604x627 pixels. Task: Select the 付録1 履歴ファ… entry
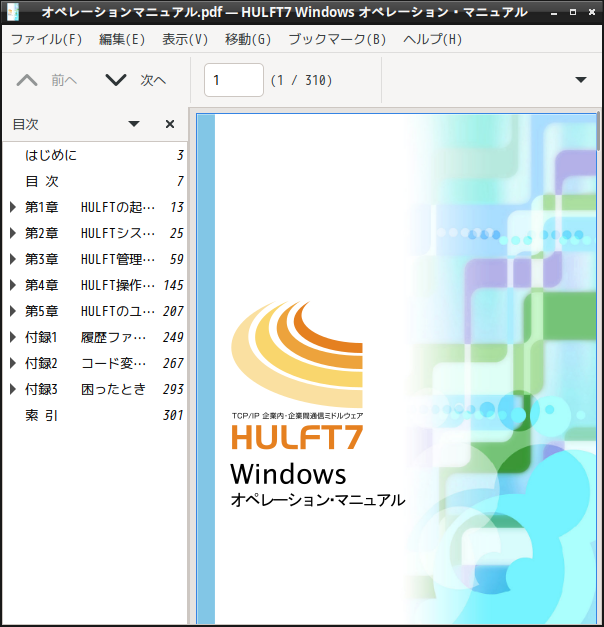(95, 337)
